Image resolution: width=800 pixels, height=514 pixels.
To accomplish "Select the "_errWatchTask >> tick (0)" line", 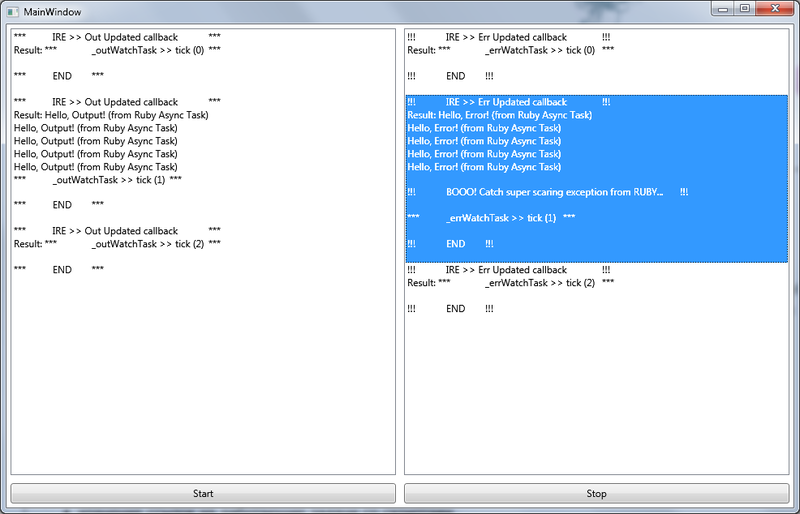I will click(x=511, y=50).
